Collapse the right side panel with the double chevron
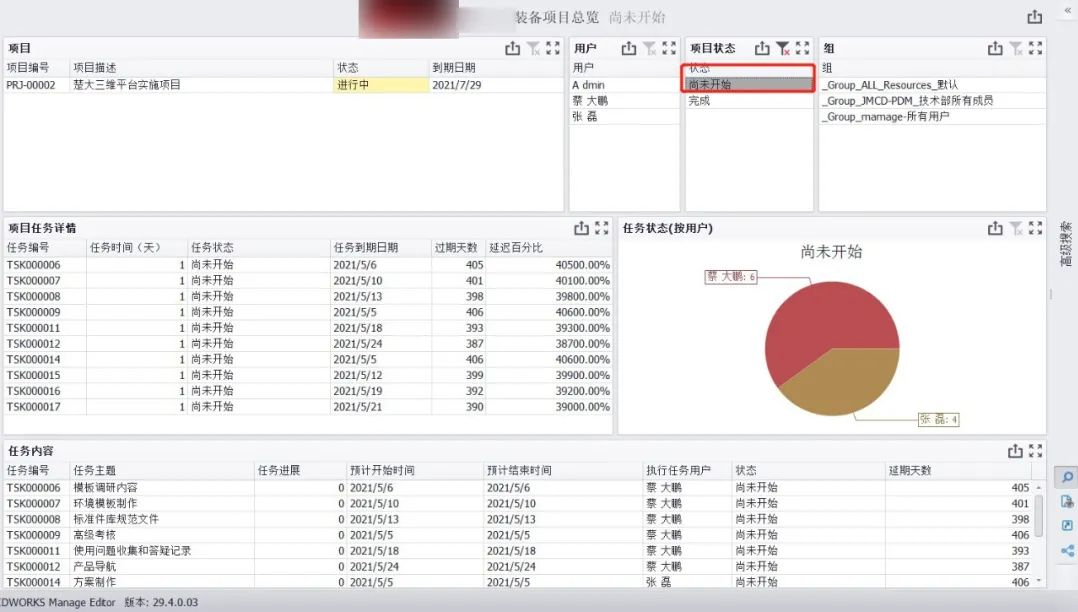 (1068, 10)
